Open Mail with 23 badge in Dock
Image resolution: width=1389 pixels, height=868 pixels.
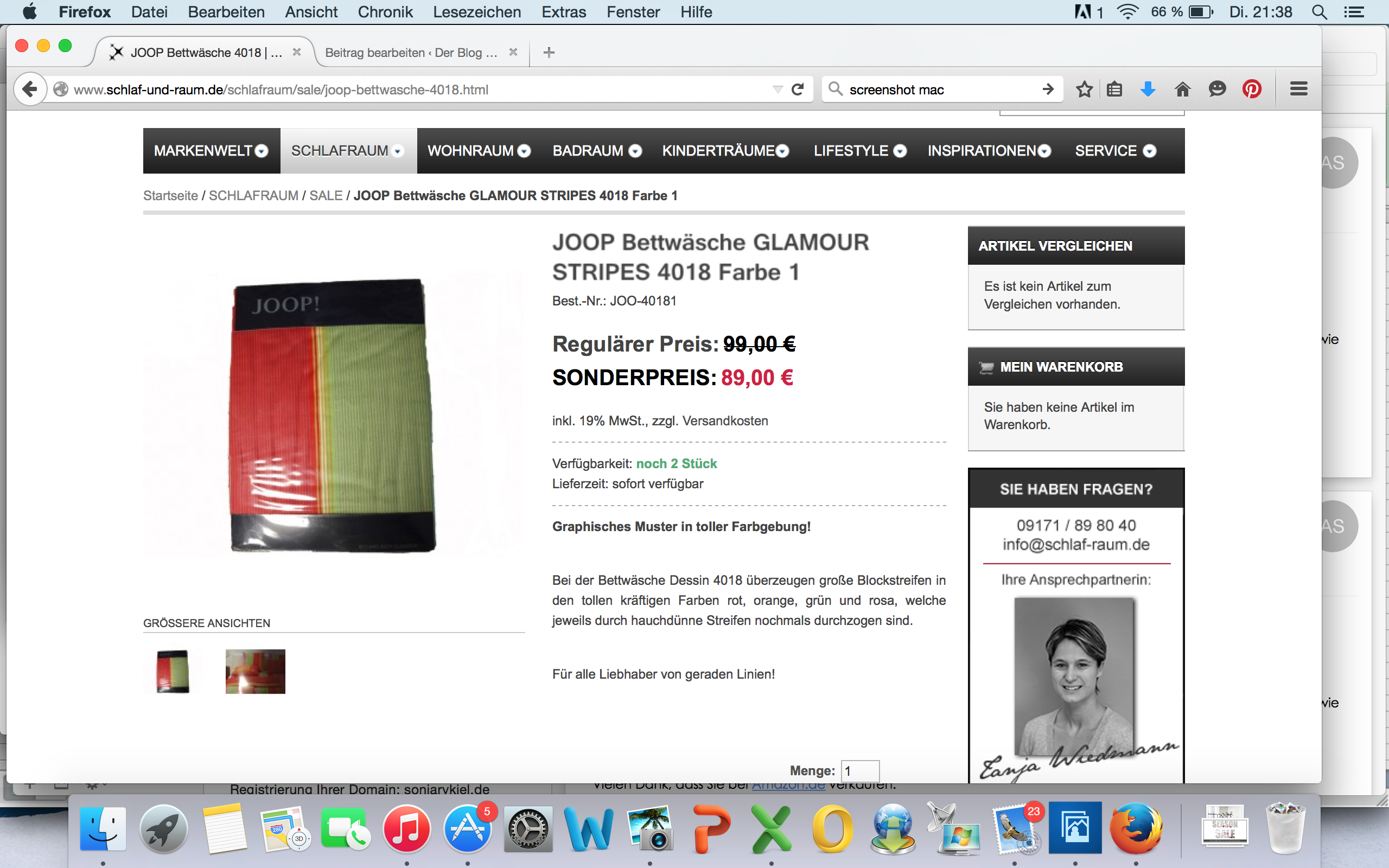1015,828
